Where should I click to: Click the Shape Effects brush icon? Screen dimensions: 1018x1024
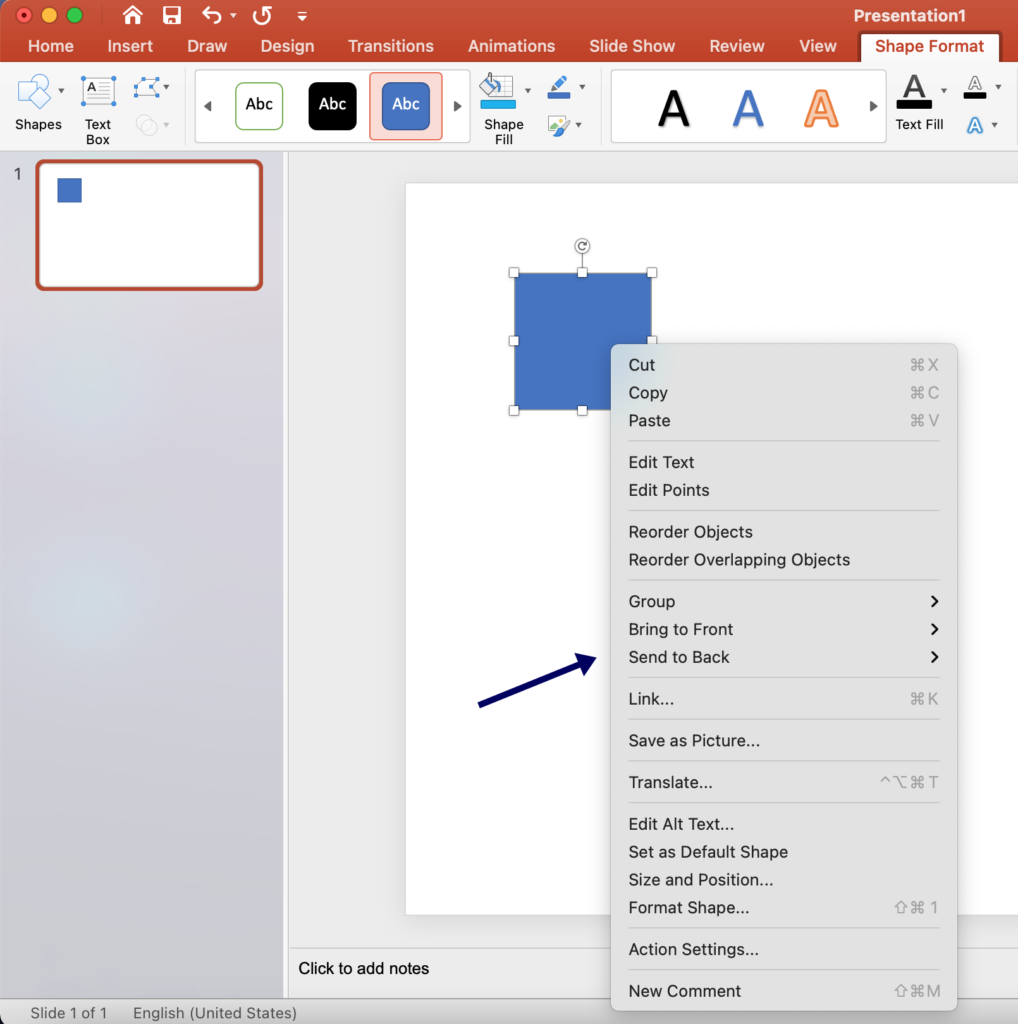pos(560,122)
